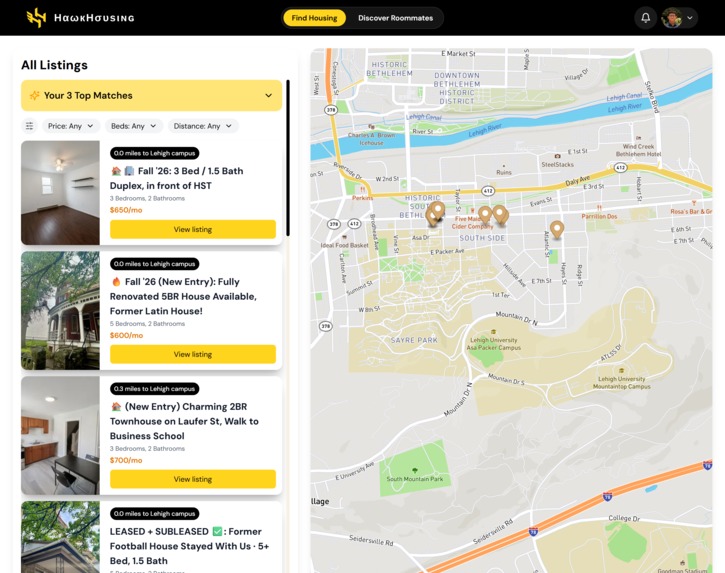Click the HawkHousing logo
Image resolution: width=725 pixels, height=573 pixels.
80,18
